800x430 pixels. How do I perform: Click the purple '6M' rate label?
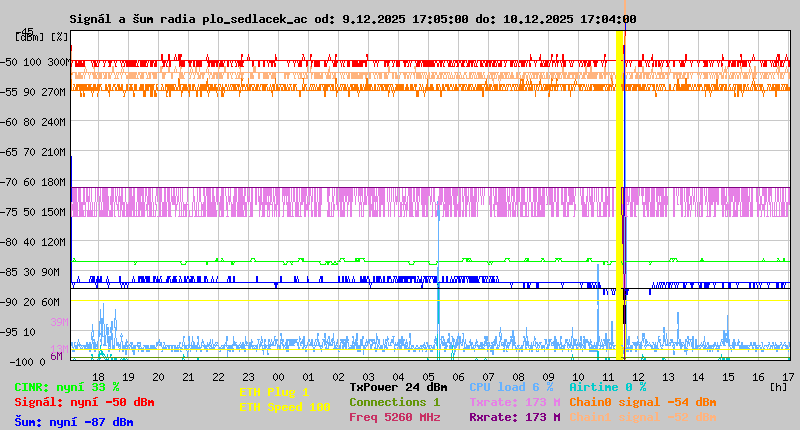[x=56, y=356]
